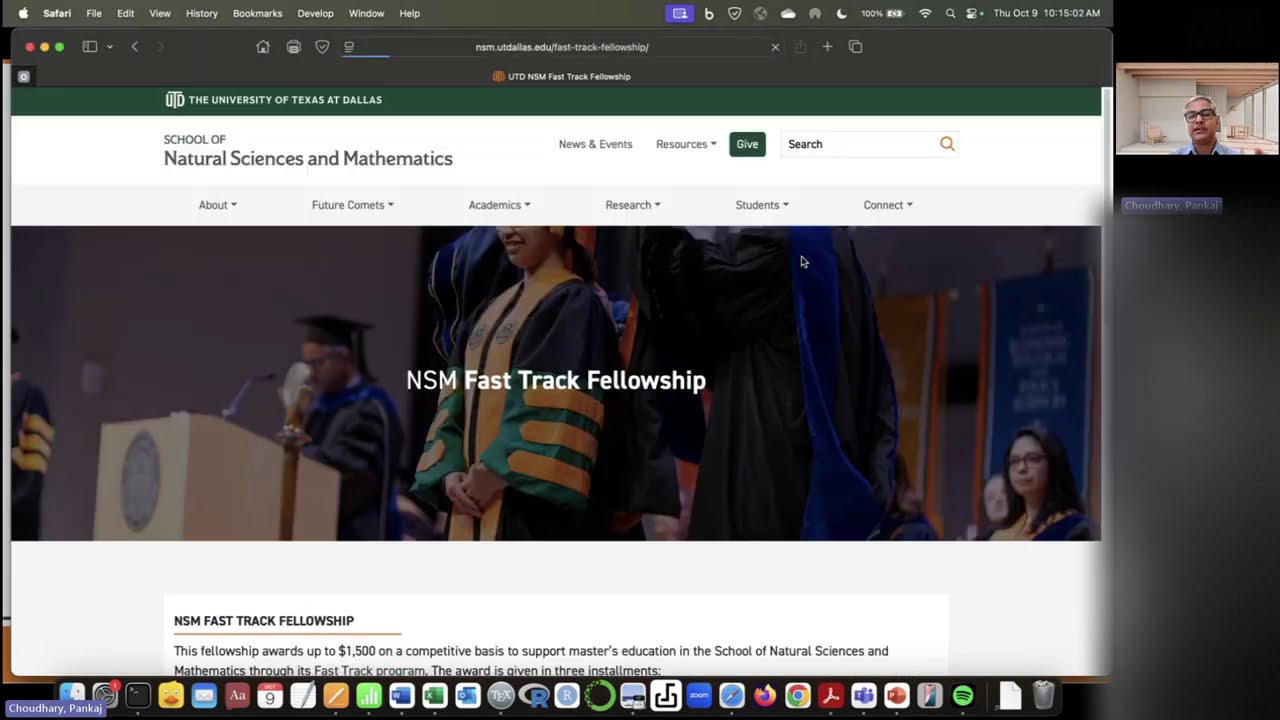Expand the Students navigation menu
1280x720 pixels.
click(762, 205)
